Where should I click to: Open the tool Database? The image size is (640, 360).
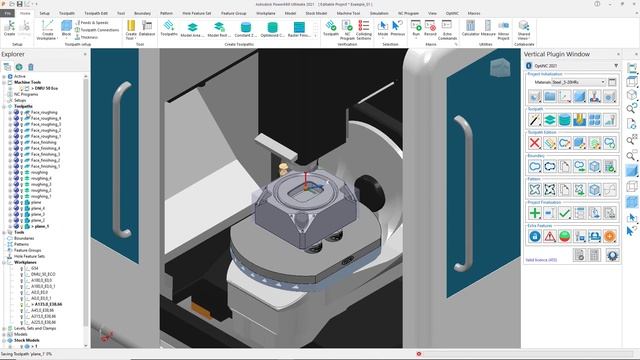(x=147, y=28)
